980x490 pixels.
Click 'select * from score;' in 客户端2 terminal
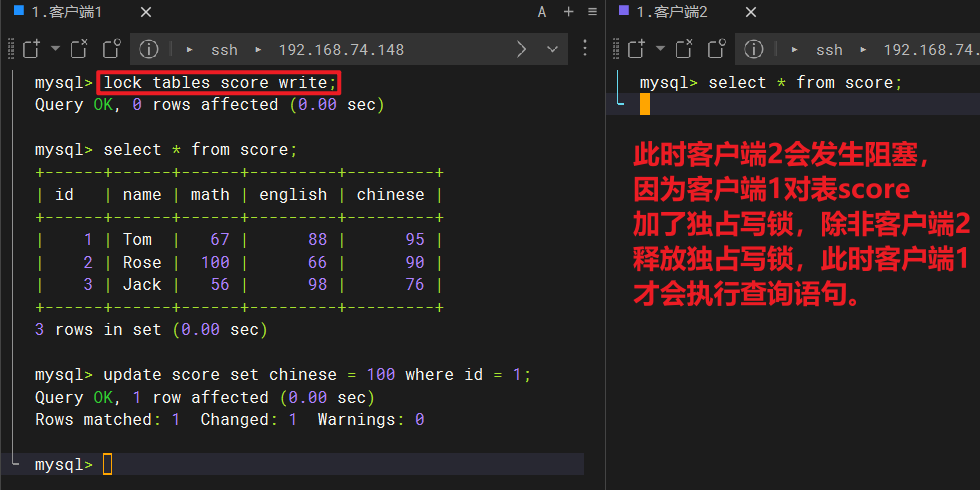pyautogui.click(x=805, y=82)
